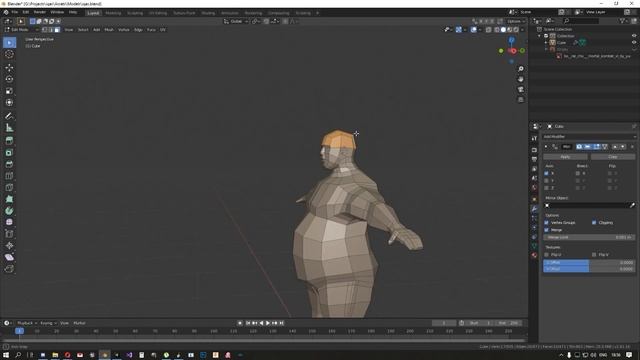
Task: Open the Add Modifier dropdown
Action: [589, 137]
